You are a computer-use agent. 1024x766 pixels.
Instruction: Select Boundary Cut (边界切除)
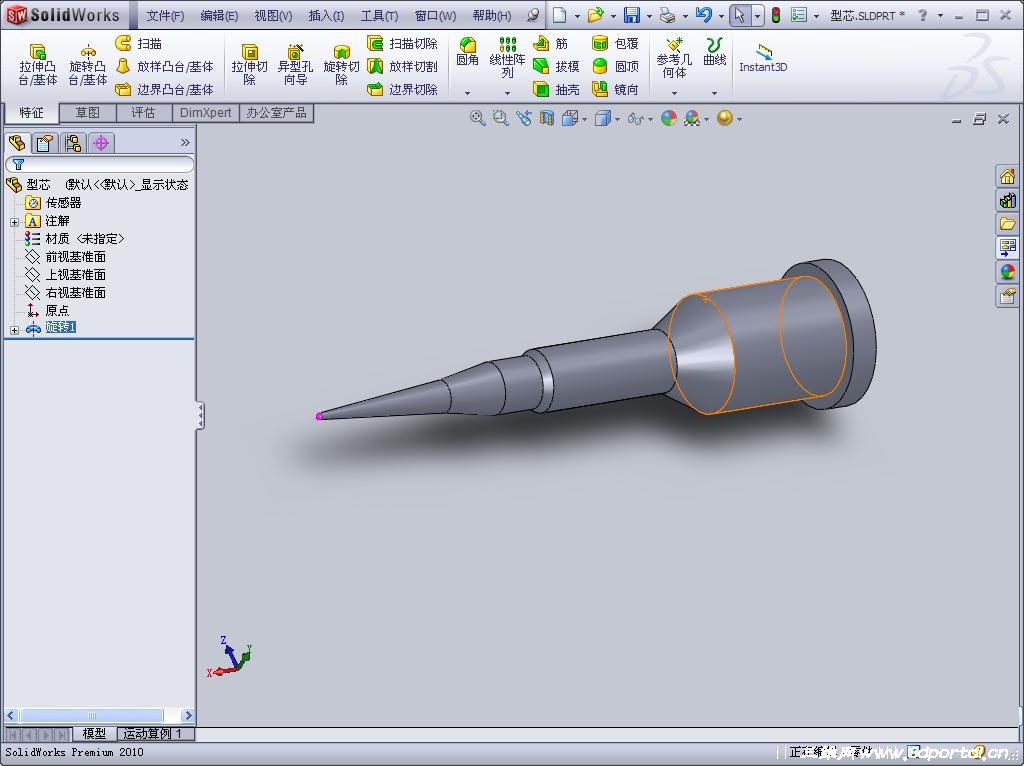pyautogui.click(x=402, y=89)
